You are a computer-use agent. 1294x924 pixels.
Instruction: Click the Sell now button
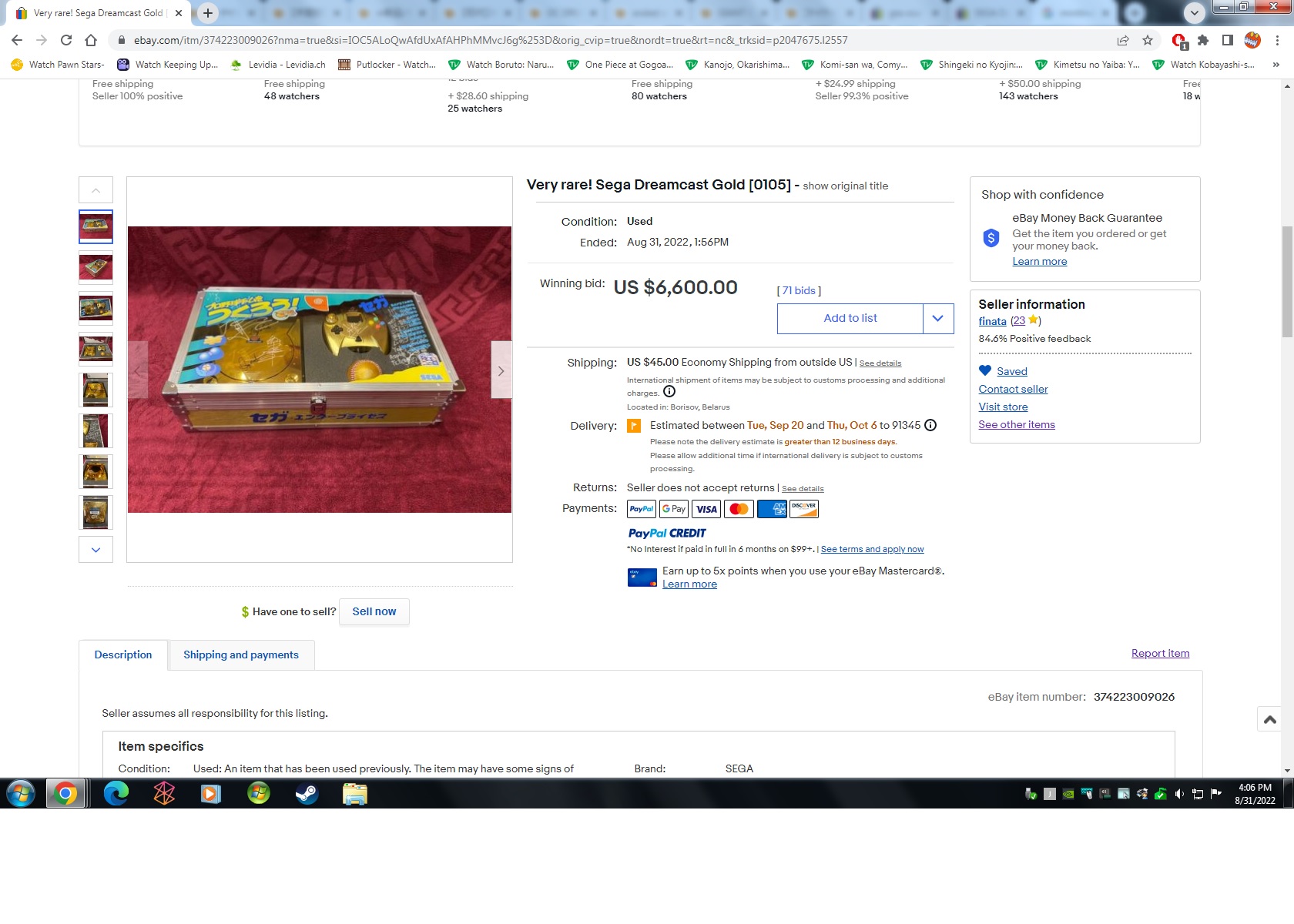374,611
